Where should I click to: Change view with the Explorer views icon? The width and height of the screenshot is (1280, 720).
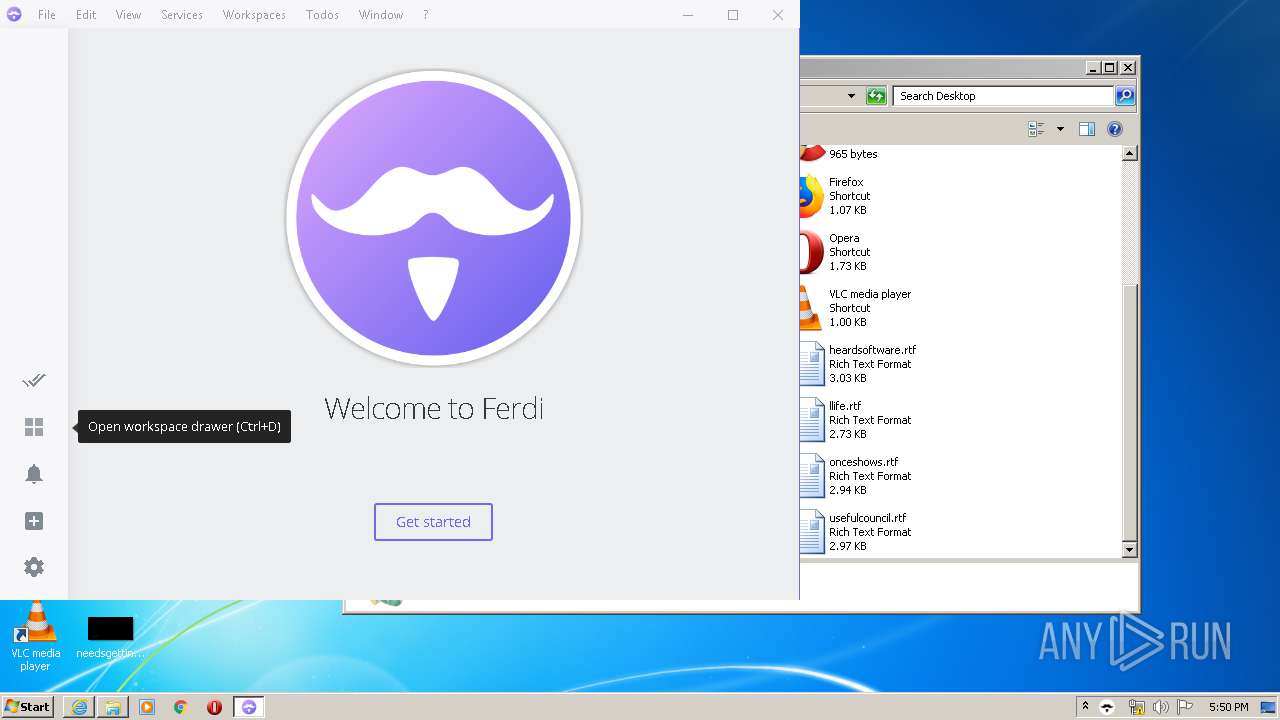click(x=1036, y=129)
